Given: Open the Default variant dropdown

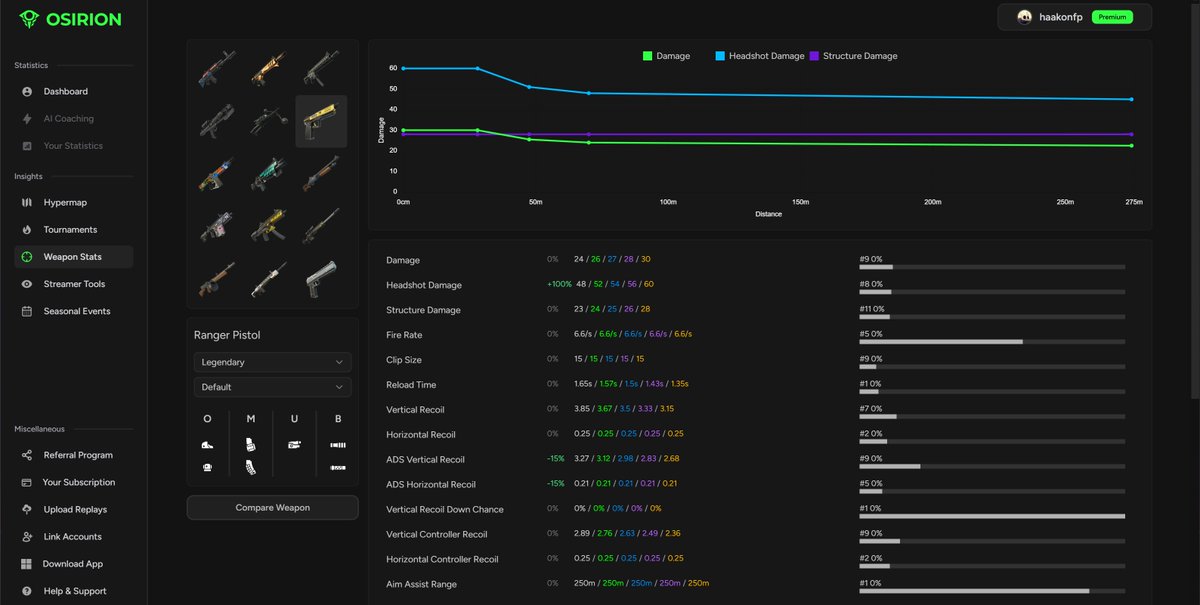Looking at the screenshot, I should (x=273, y=387).
